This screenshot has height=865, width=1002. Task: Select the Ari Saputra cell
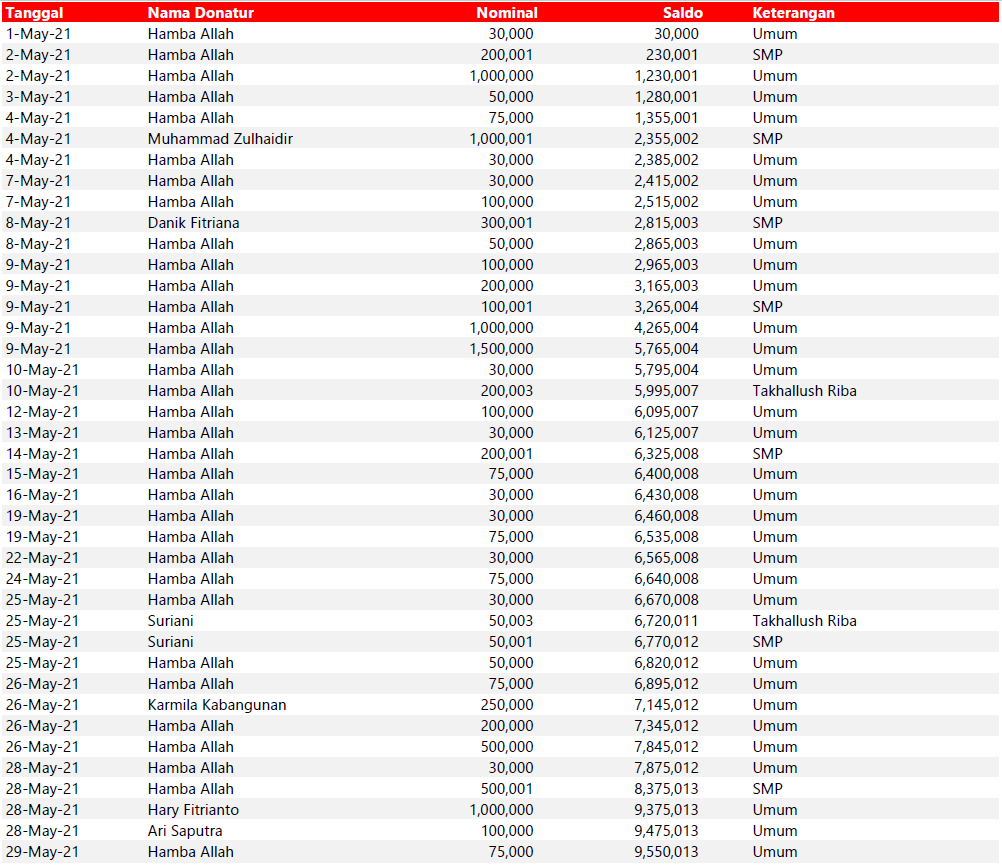pos(185,831)
